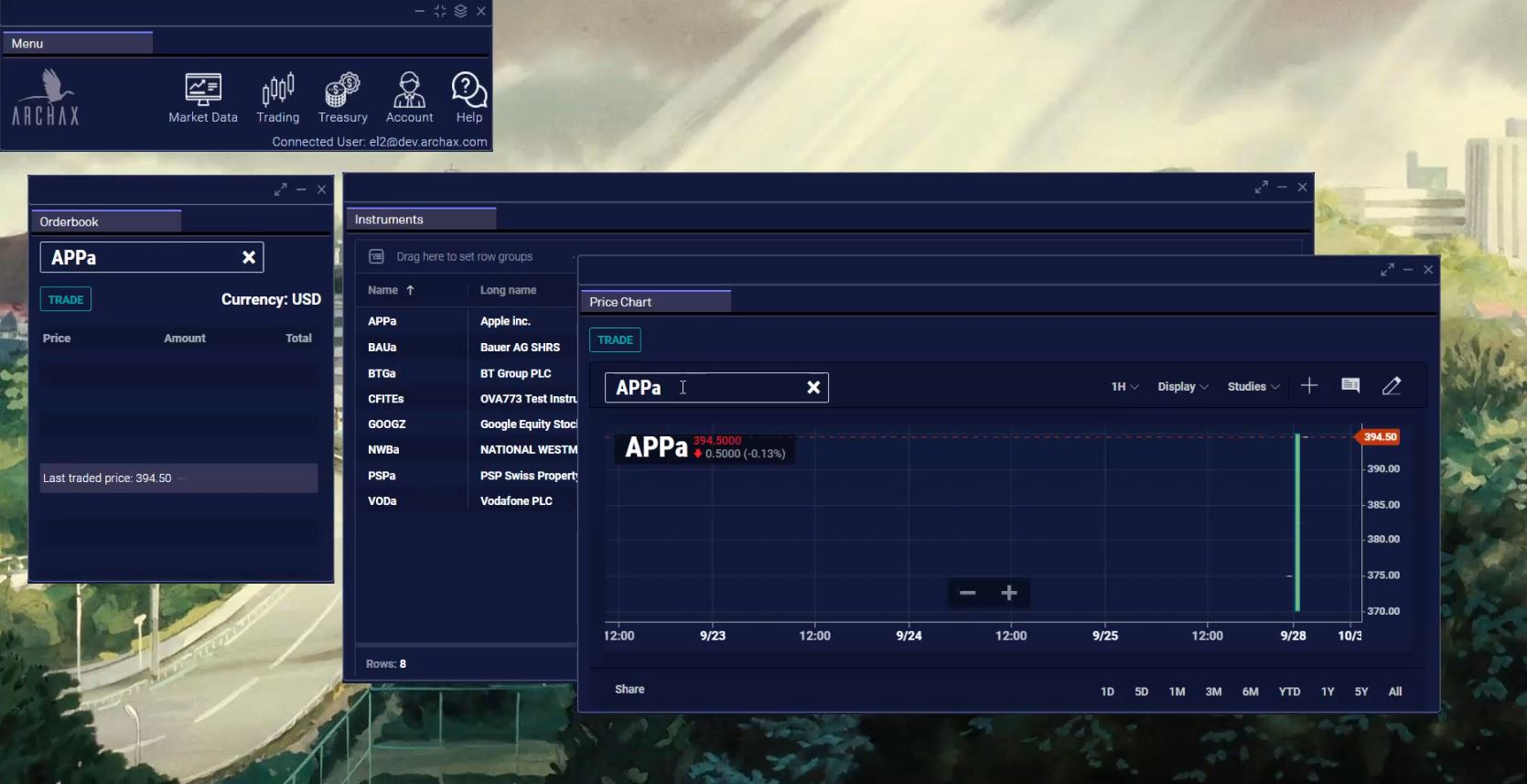Expand the 1H interval dropdown
The image size is (1527, 784).
(x=1124, y=387)
